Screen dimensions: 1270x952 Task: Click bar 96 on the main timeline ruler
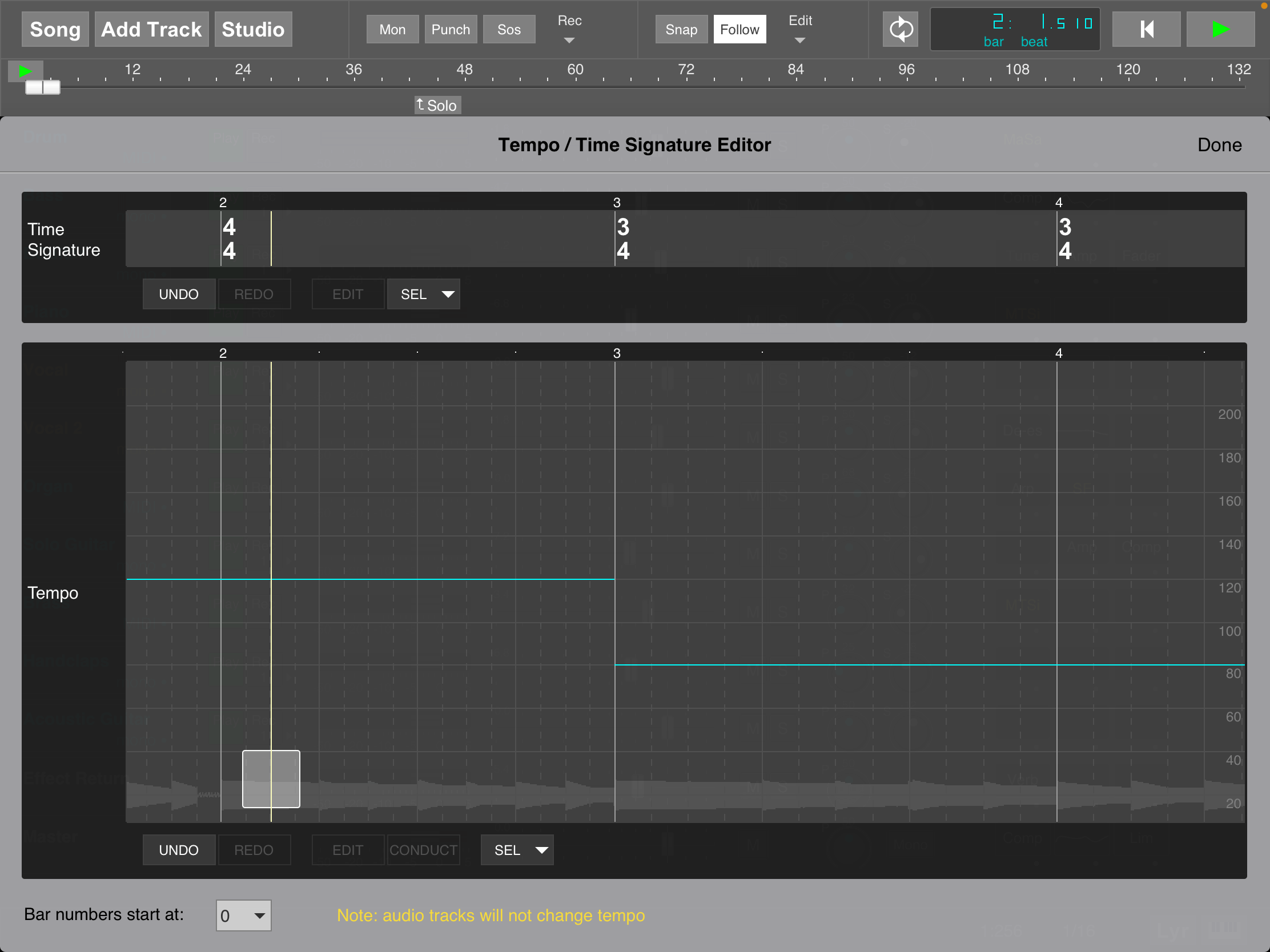tap(906, 70)
